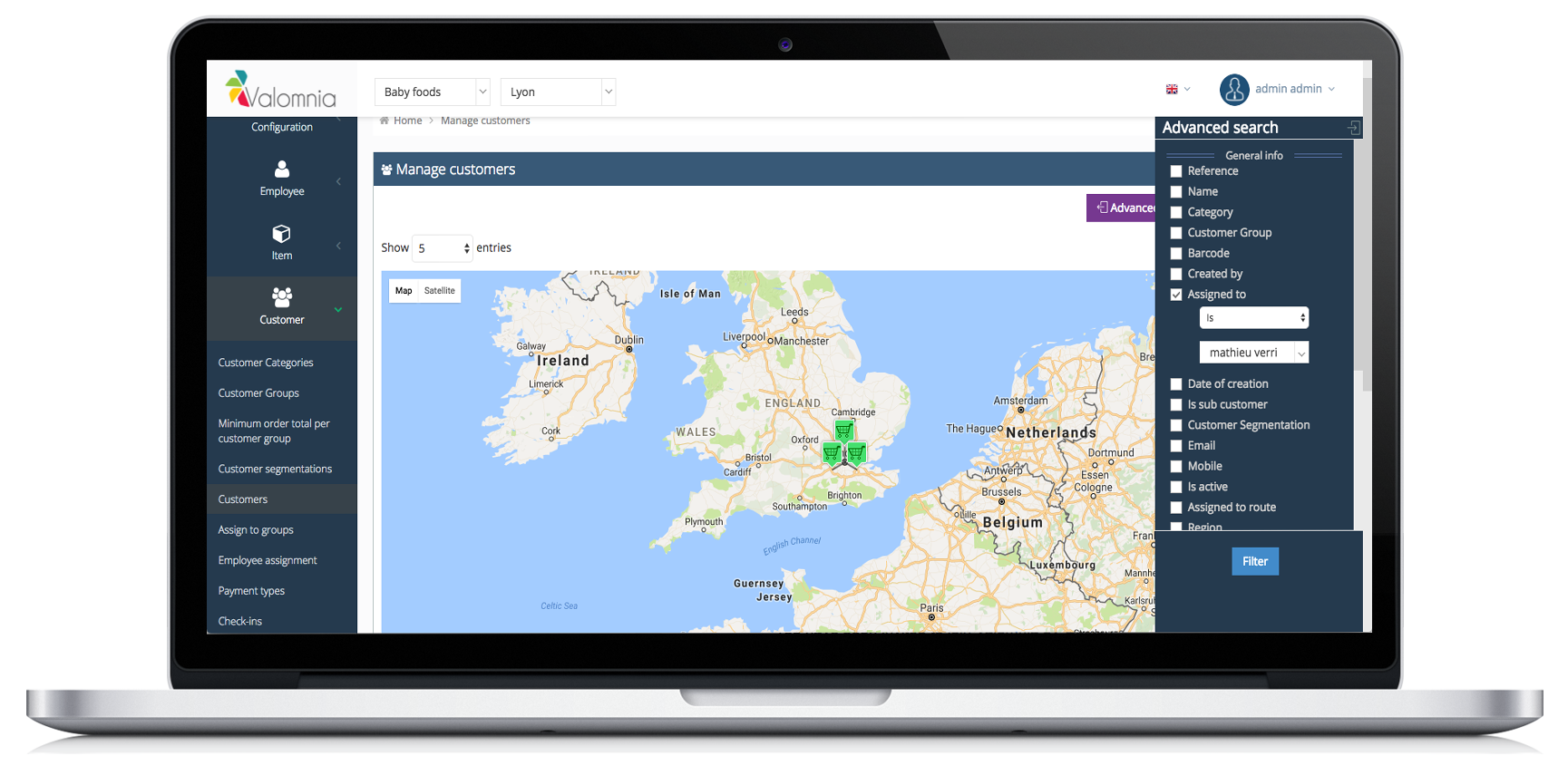Select the Customer group icon
The image size is (1568, 775).
282,296
